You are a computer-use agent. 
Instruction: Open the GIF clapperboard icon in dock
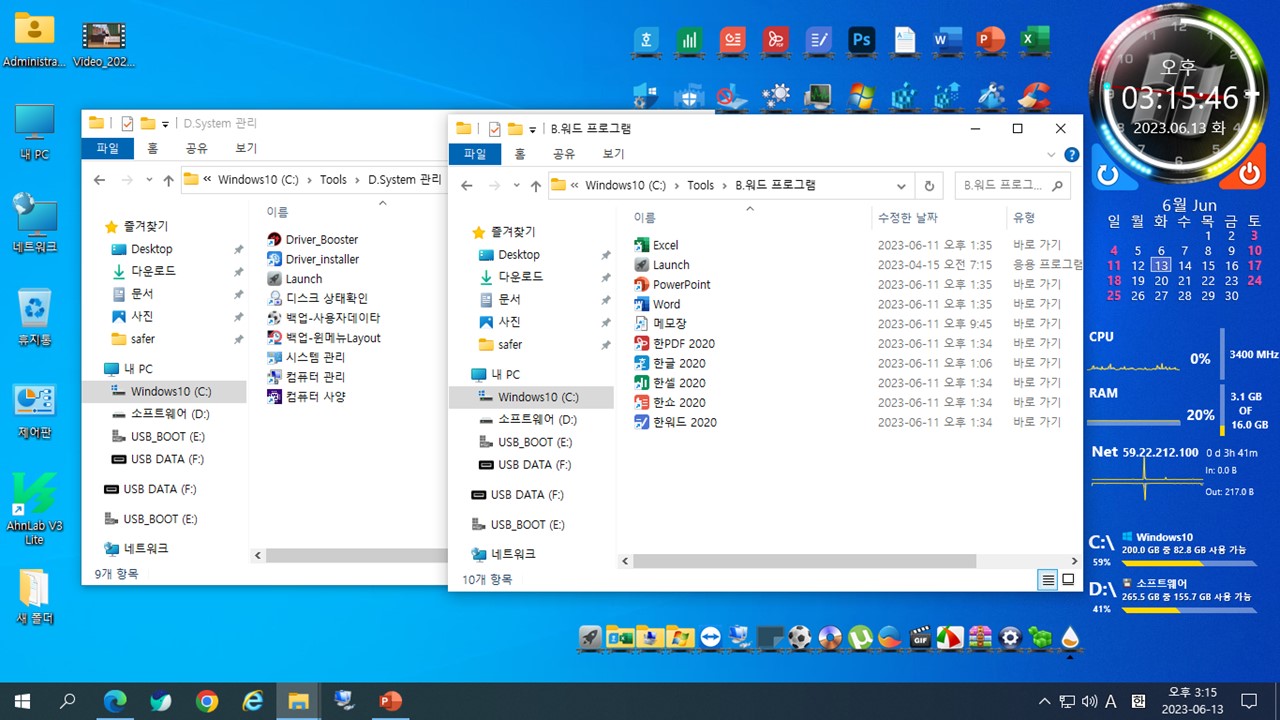tap(920, 637)
